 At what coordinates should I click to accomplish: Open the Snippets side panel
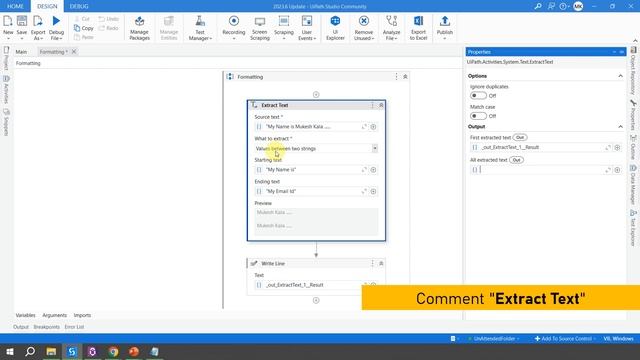(6, 122)
